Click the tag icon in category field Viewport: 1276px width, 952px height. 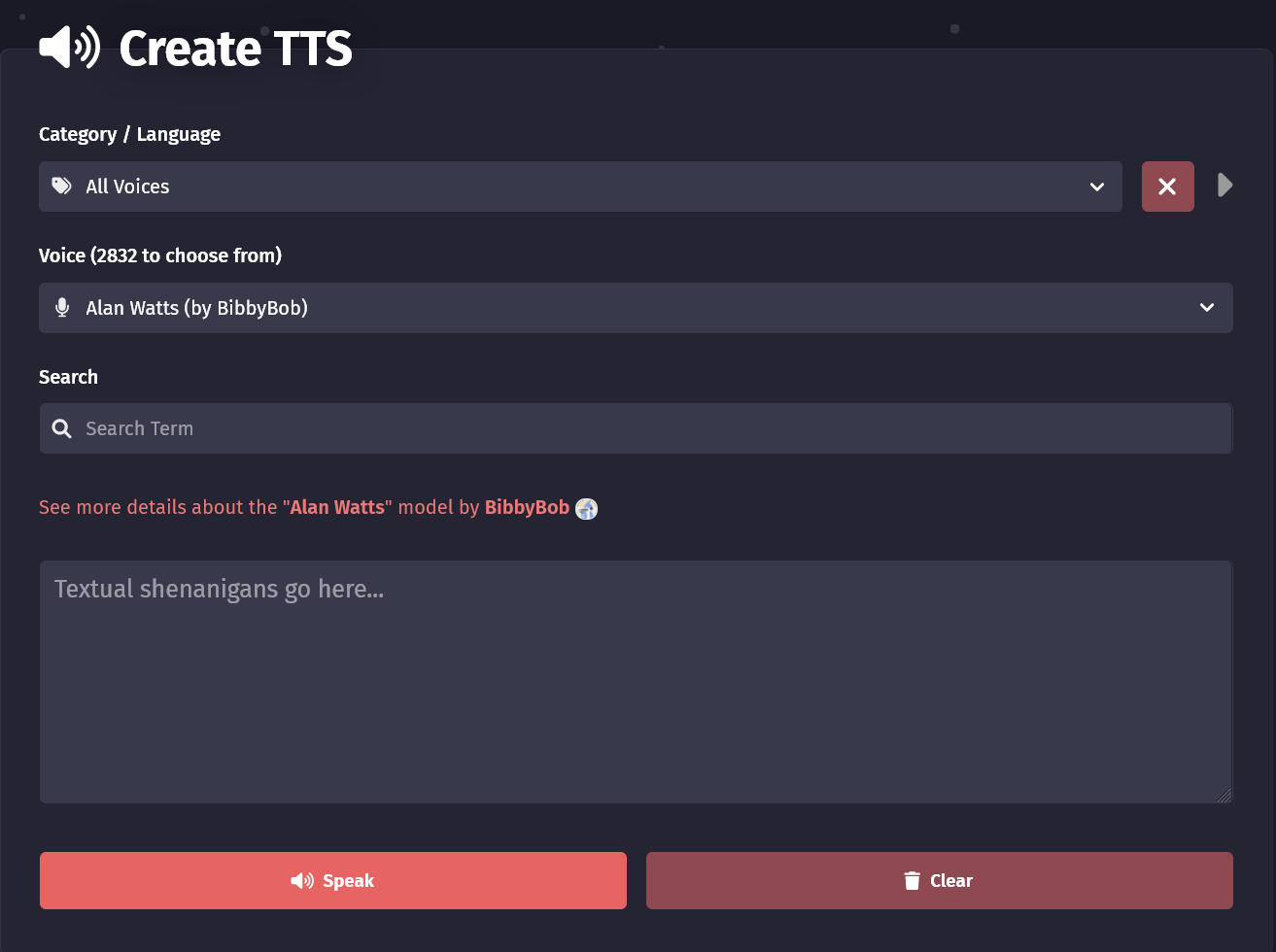tap(62, 186)
